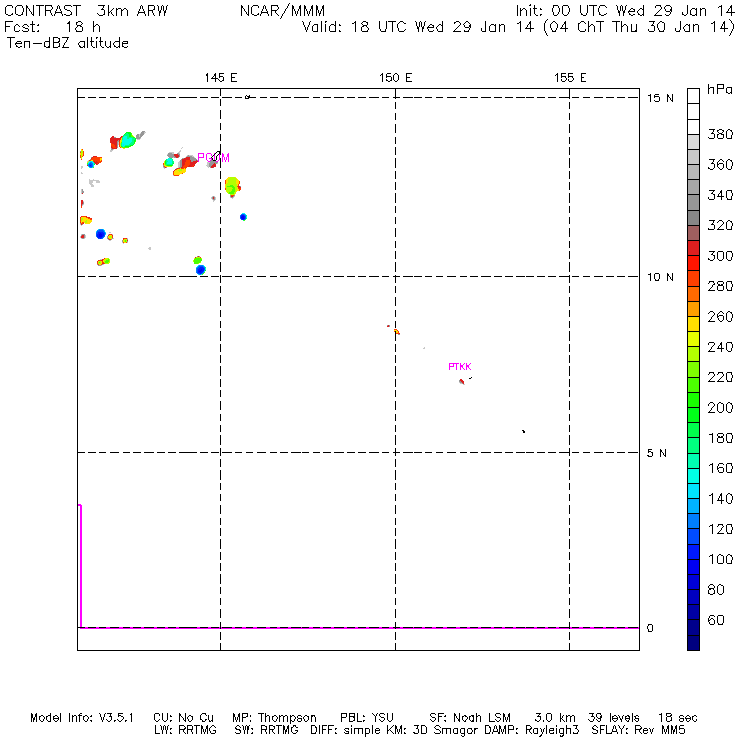740x740 pixels.
Task: Click the "10 N" latitude label
Action: point(660,277)
